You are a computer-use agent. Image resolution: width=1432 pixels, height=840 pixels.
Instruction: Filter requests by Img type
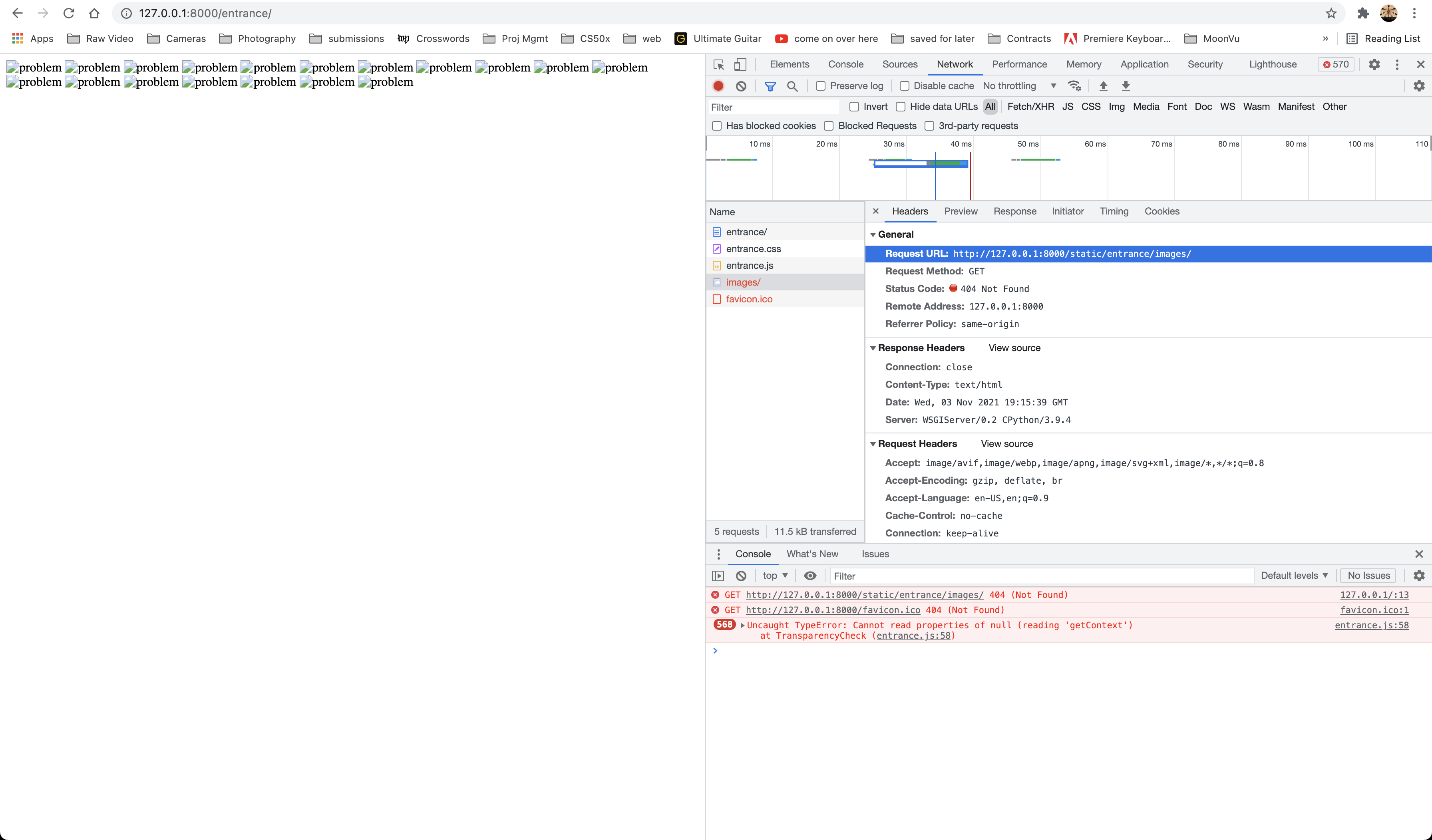click(x=1116, y=107)
